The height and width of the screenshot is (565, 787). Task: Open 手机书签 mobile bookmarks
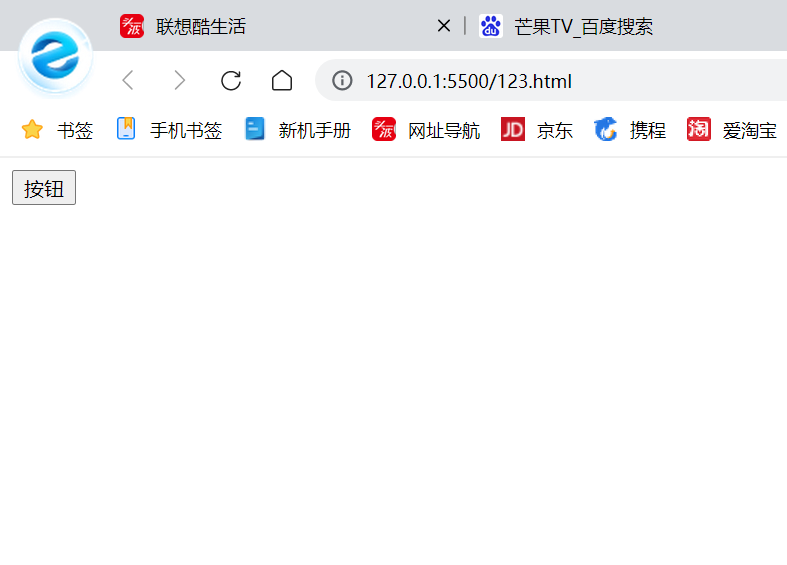[x=169, y=129]
